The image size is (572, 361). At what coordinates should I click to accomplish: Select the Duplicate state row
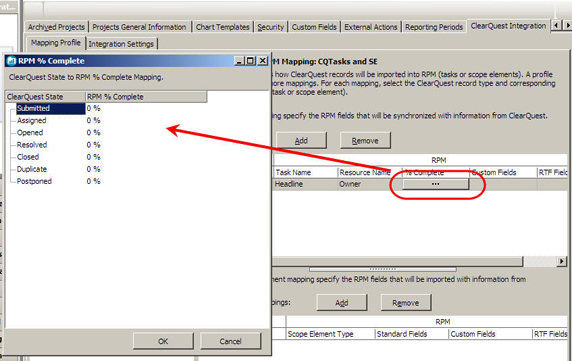coord(32,169)
